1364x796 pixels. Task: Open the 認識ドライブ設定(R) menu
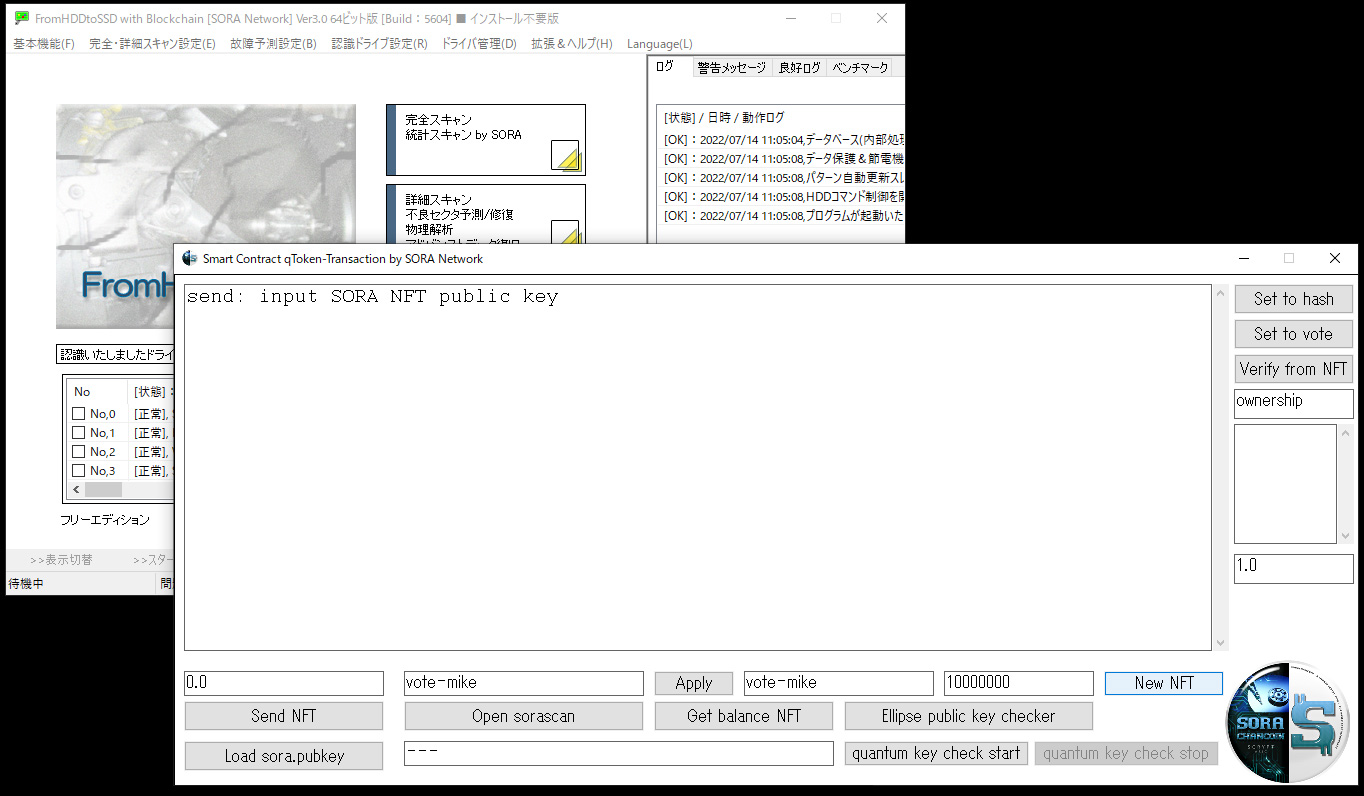(379, 44)
